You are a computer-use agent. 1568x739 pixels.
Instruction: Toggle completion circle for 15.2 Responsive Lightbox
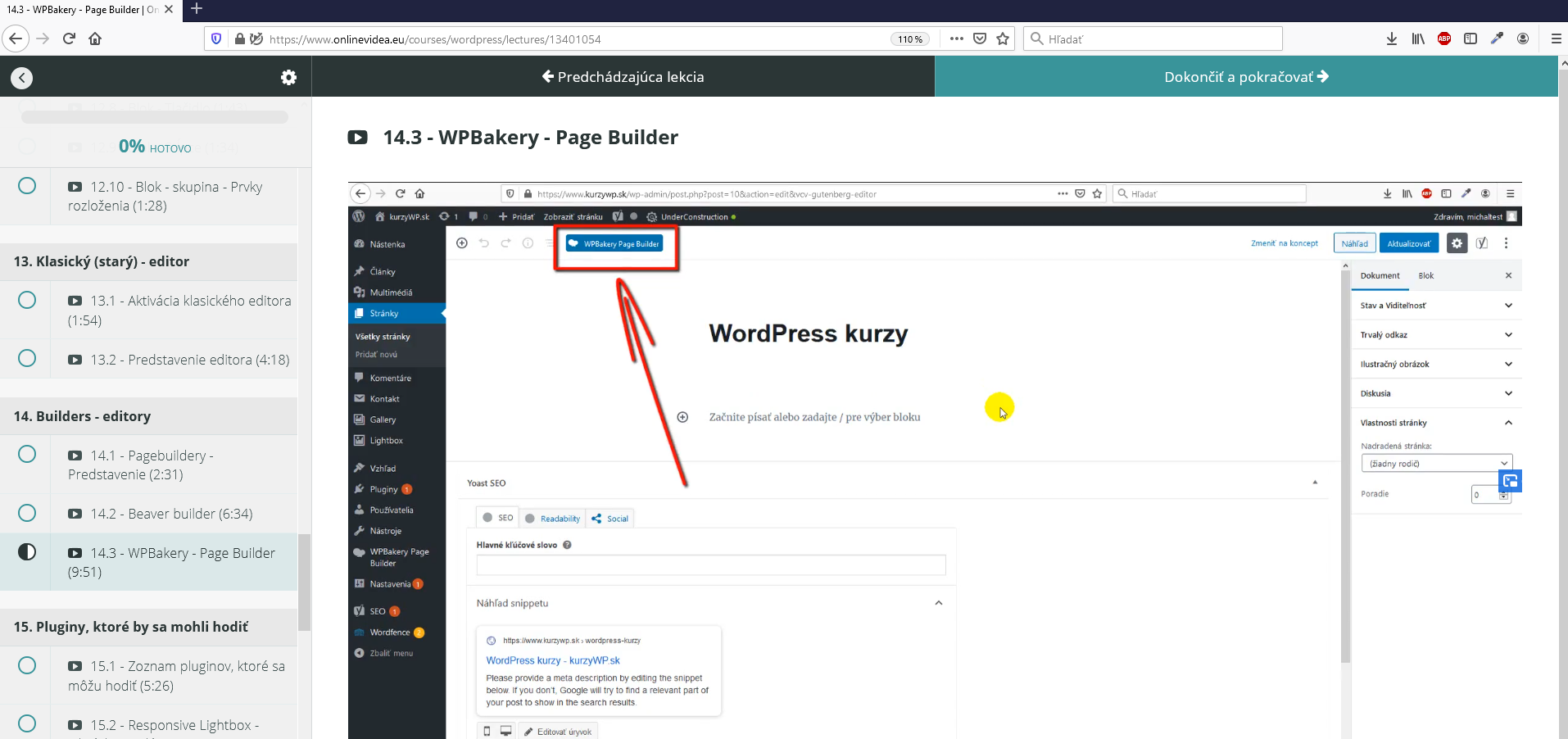tap(27, 723)
